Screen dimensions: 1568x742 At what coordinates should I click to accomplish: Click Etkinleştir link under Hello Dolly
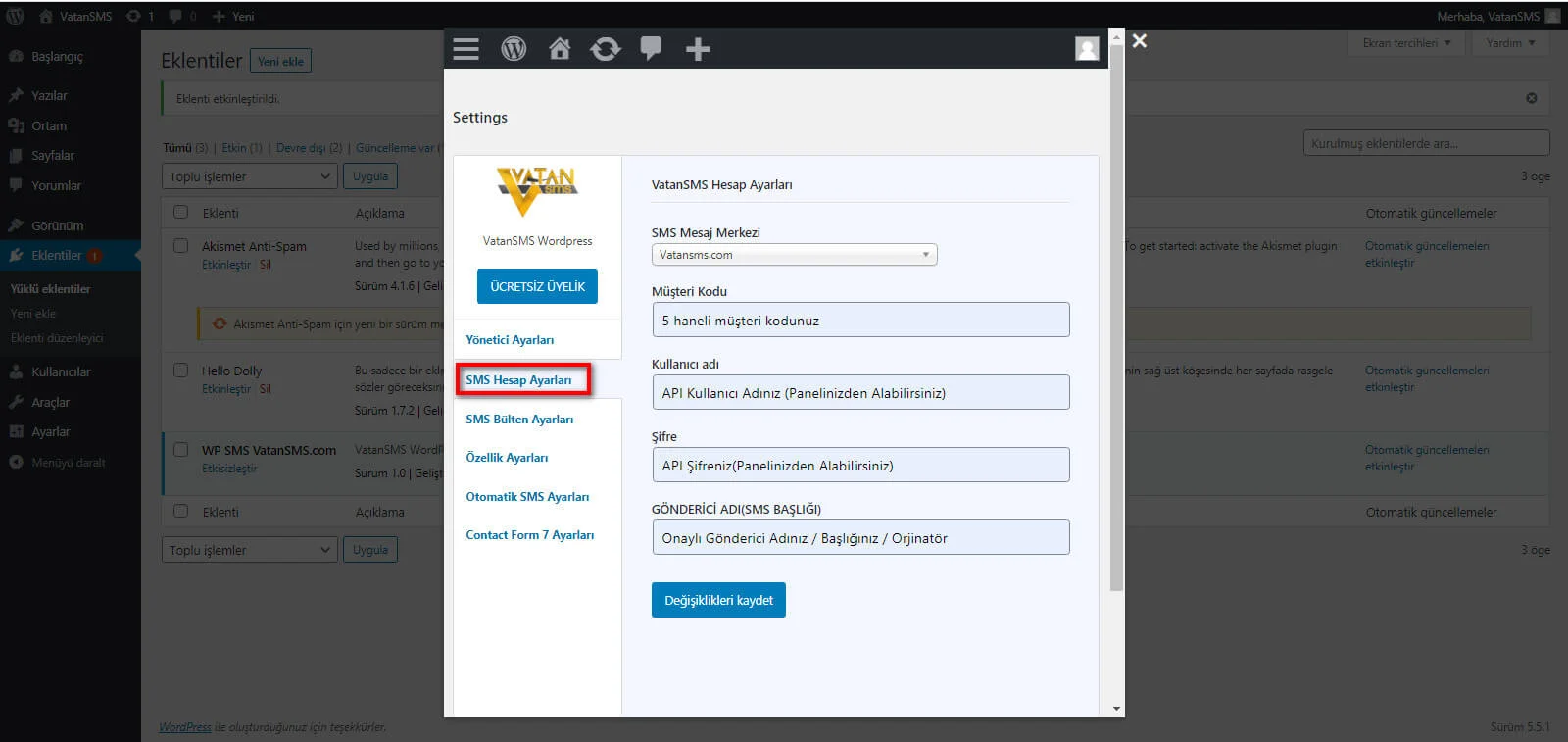click(226, 389)
